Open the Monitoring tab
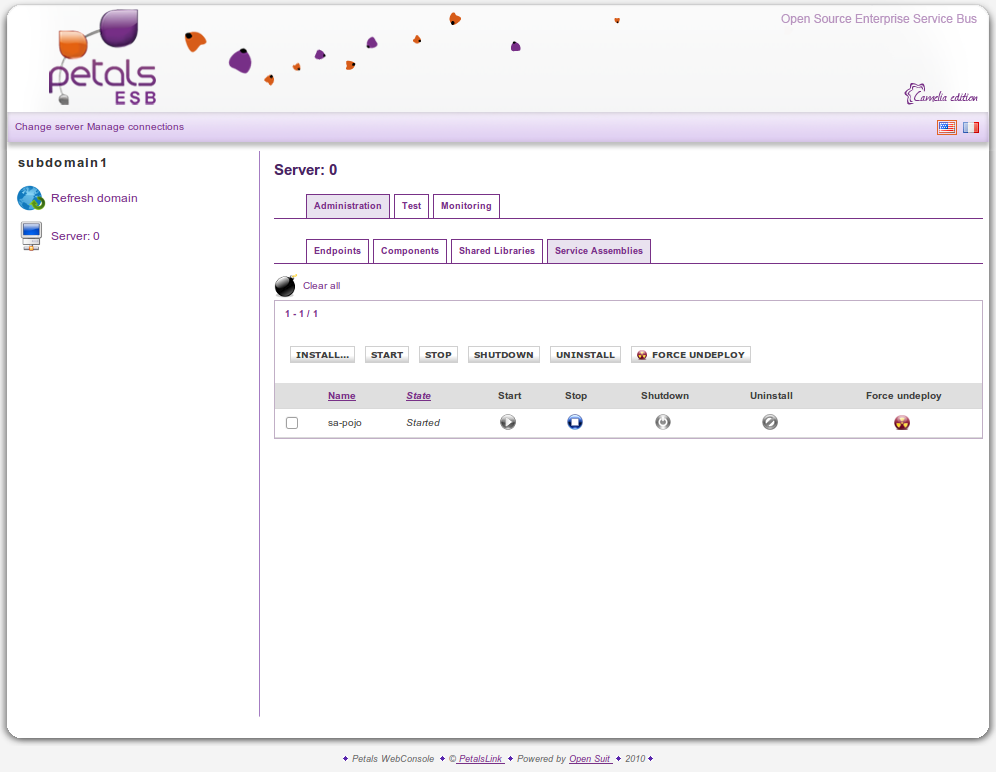 pos(466,206)
